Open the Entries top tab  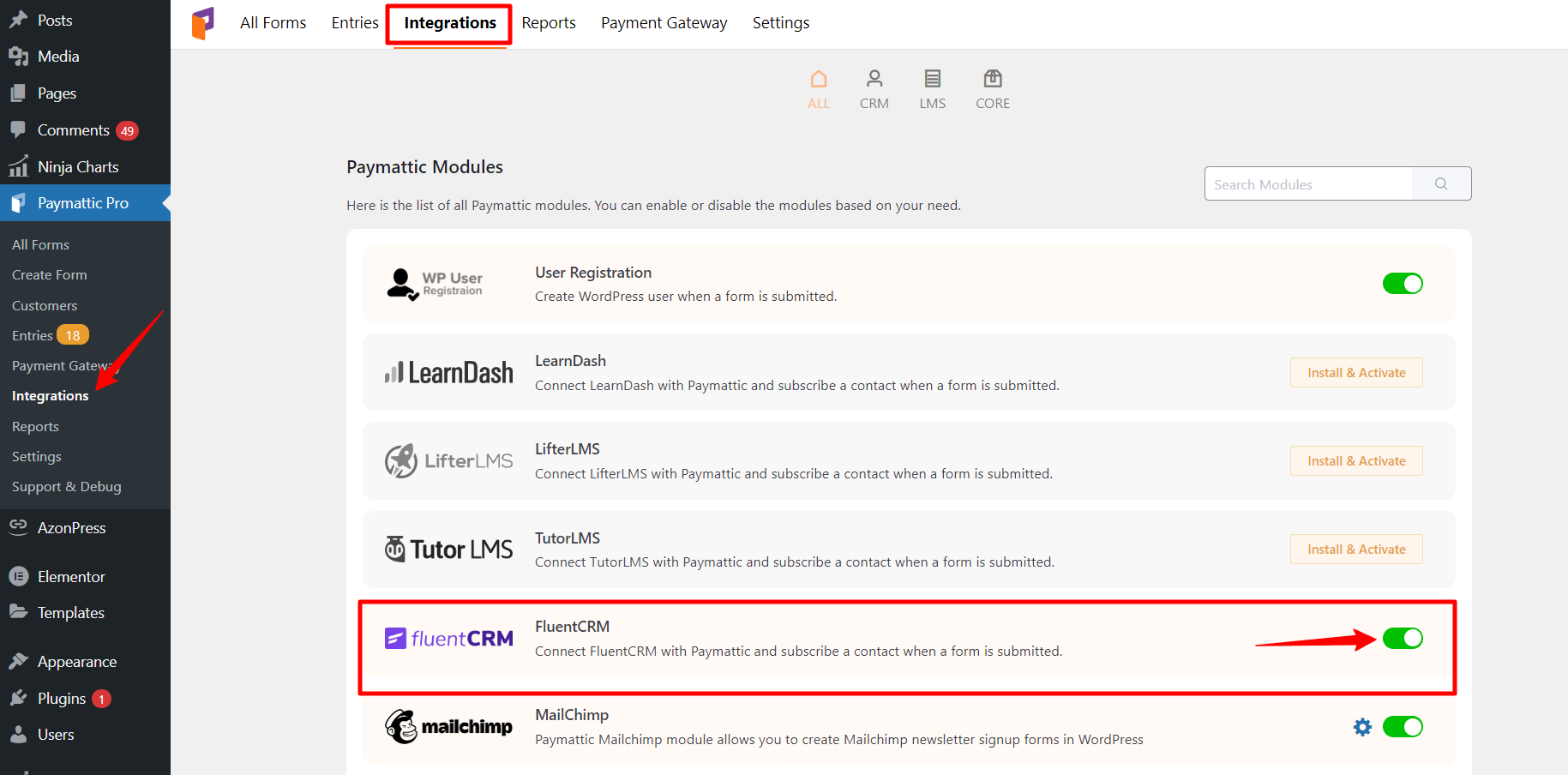355,23
